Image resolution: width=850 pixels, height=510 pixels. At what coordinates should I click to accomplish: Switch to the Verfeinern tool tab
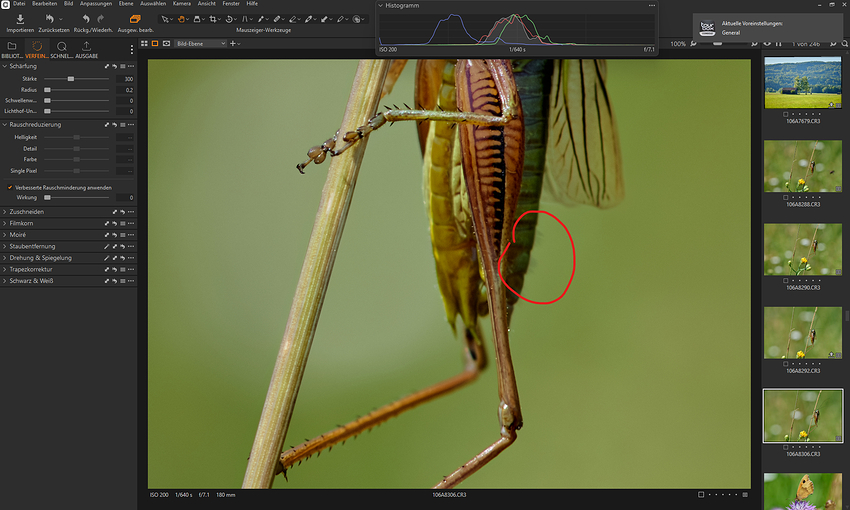point(37,49)
